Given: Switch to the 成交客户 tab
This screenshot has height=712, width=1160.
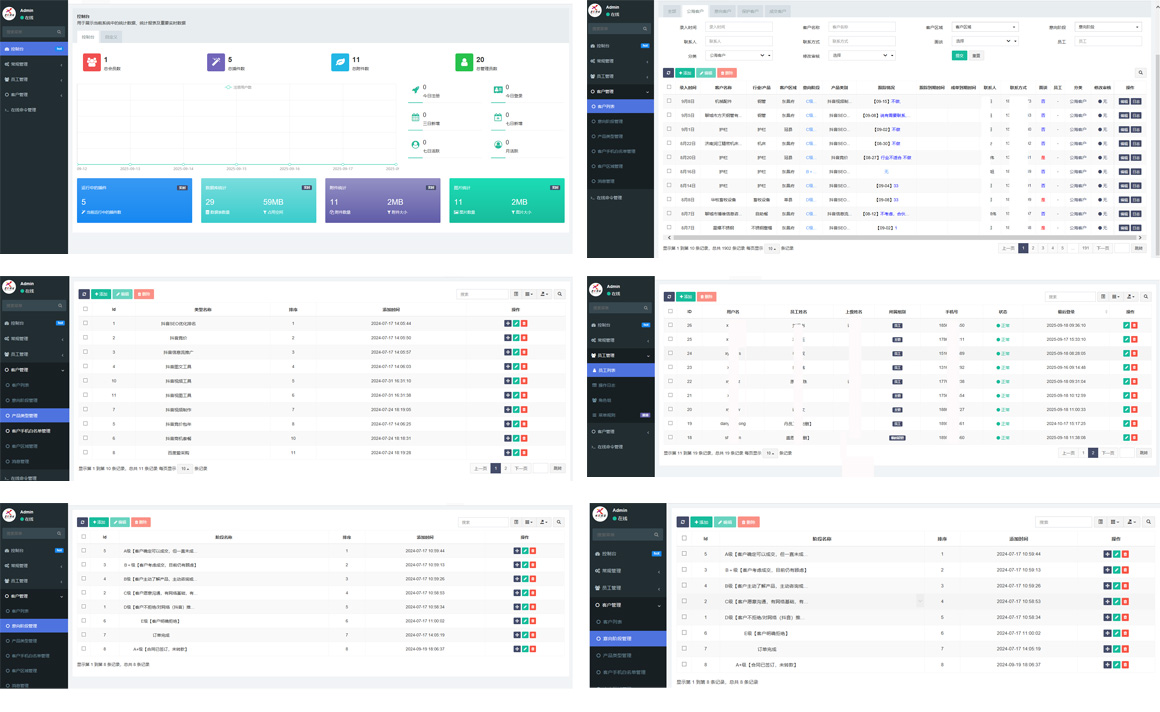Looking at the screenshot, I should coord(778,11).
